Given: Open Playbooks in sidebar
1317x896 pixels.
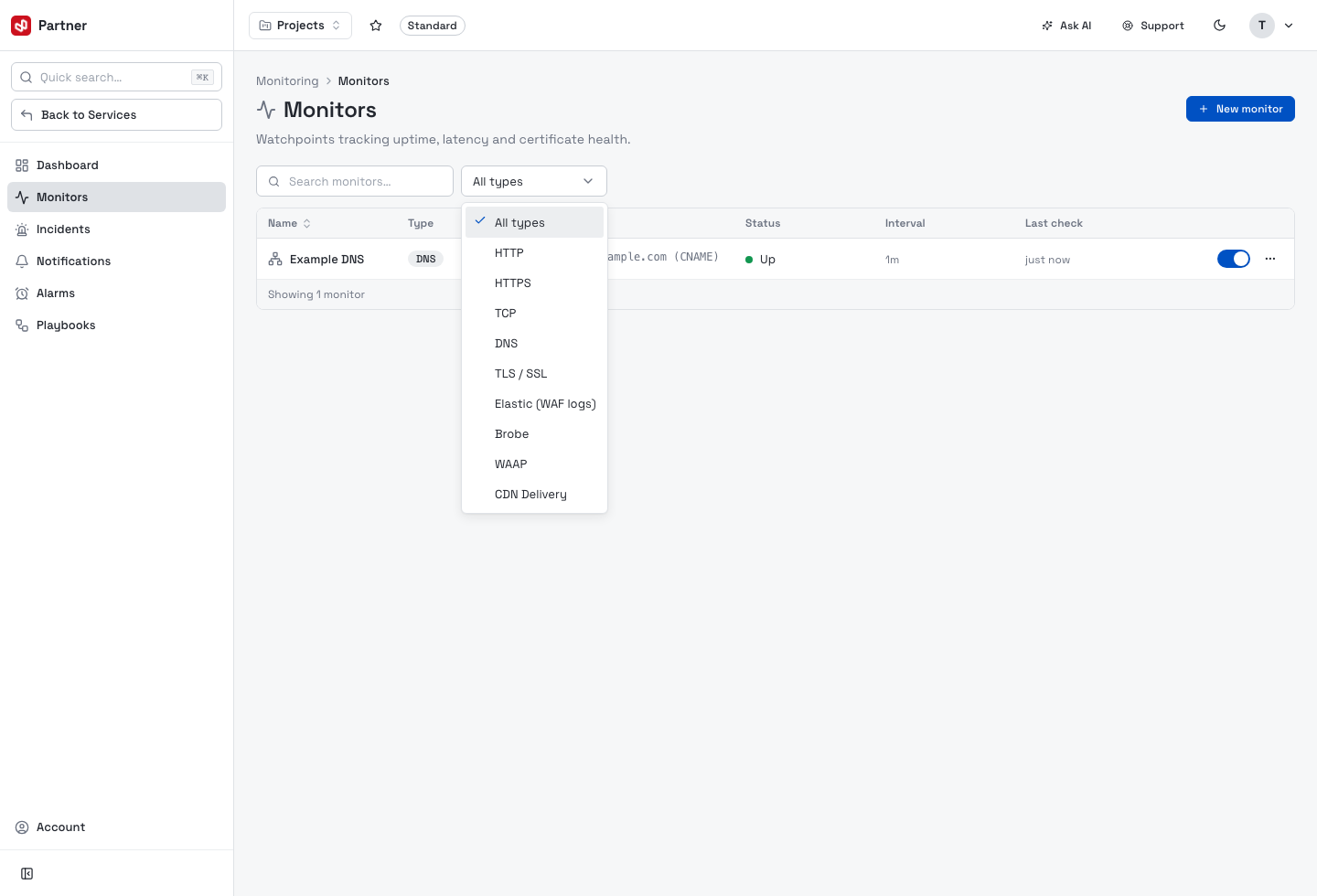Looking at the screenshot, I should (116, 325).
